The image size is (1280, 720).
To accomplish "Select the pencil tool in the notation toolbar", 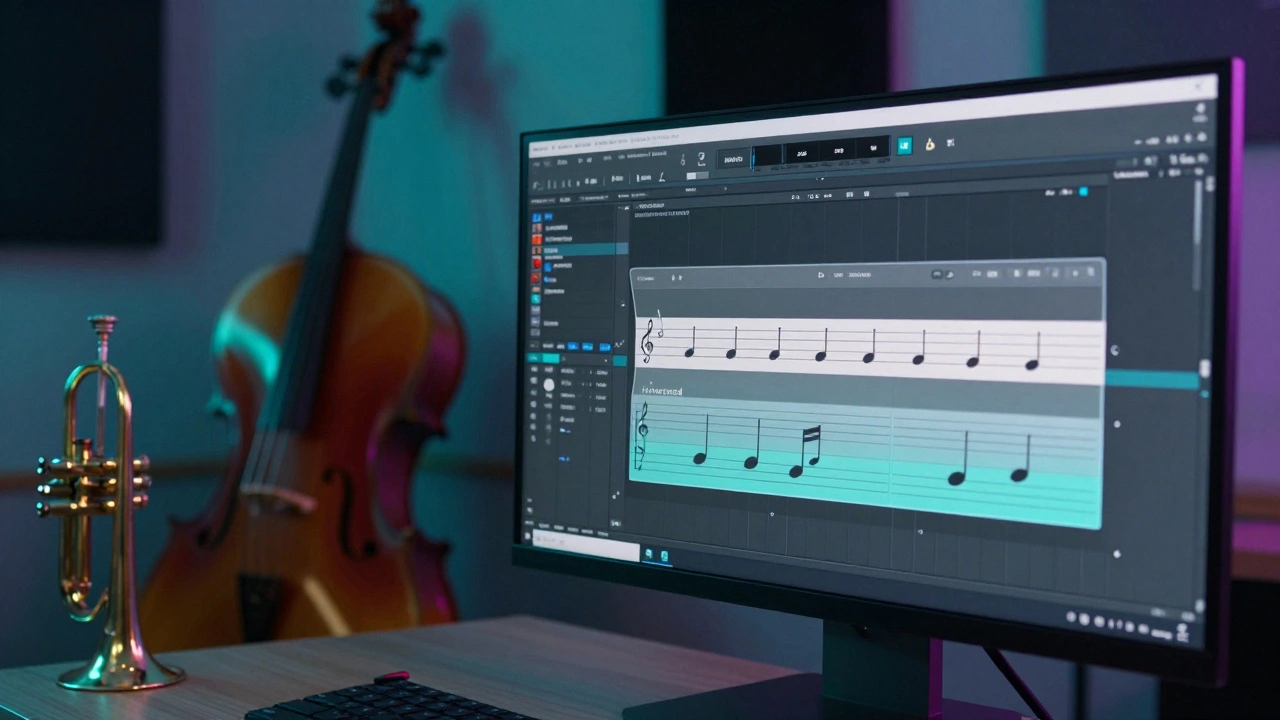I will click(x=661, y=178).
